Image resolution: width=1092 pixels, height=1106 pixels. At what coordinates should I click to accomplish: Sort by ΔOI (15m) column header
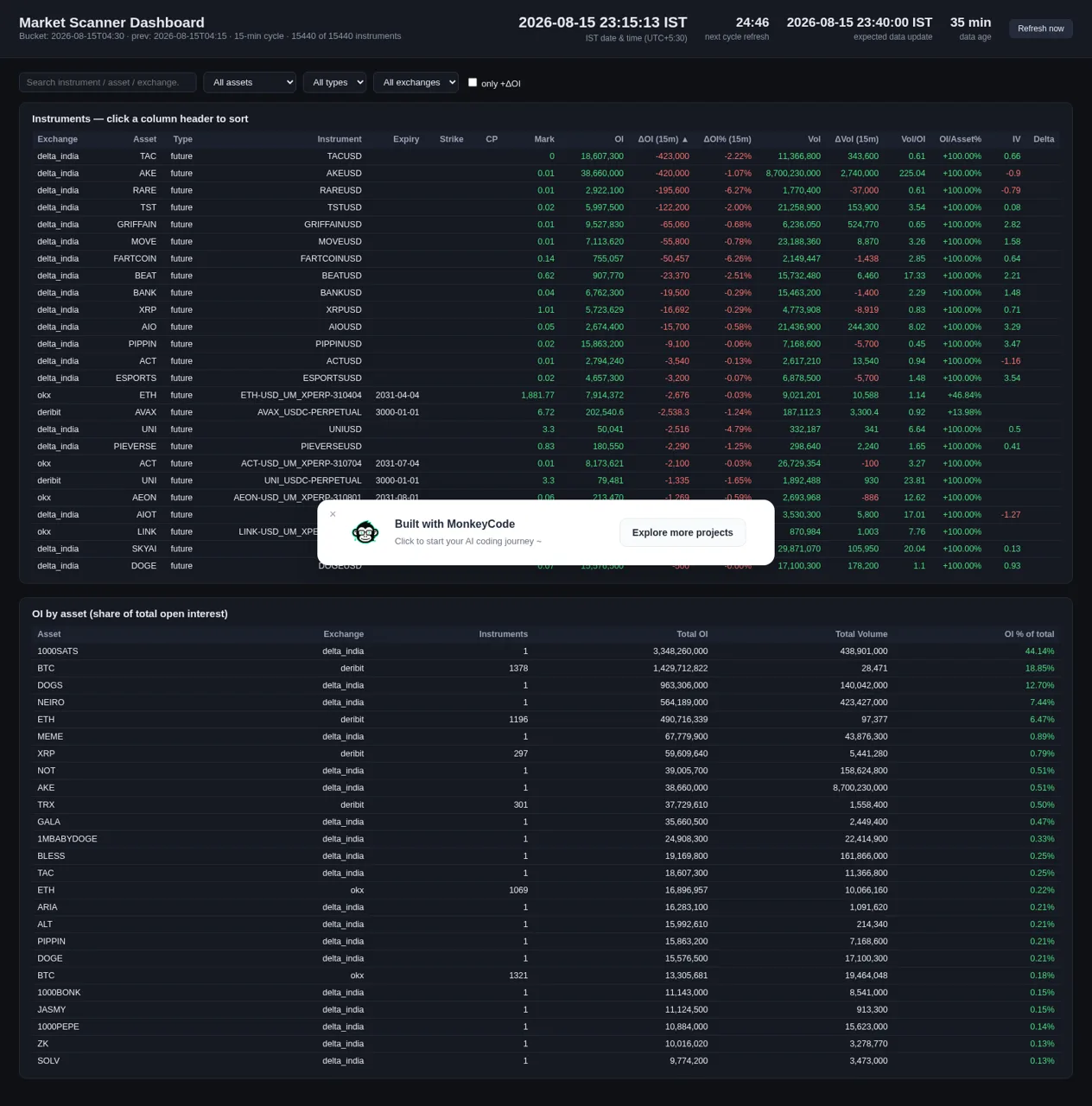tap(663, 139)
